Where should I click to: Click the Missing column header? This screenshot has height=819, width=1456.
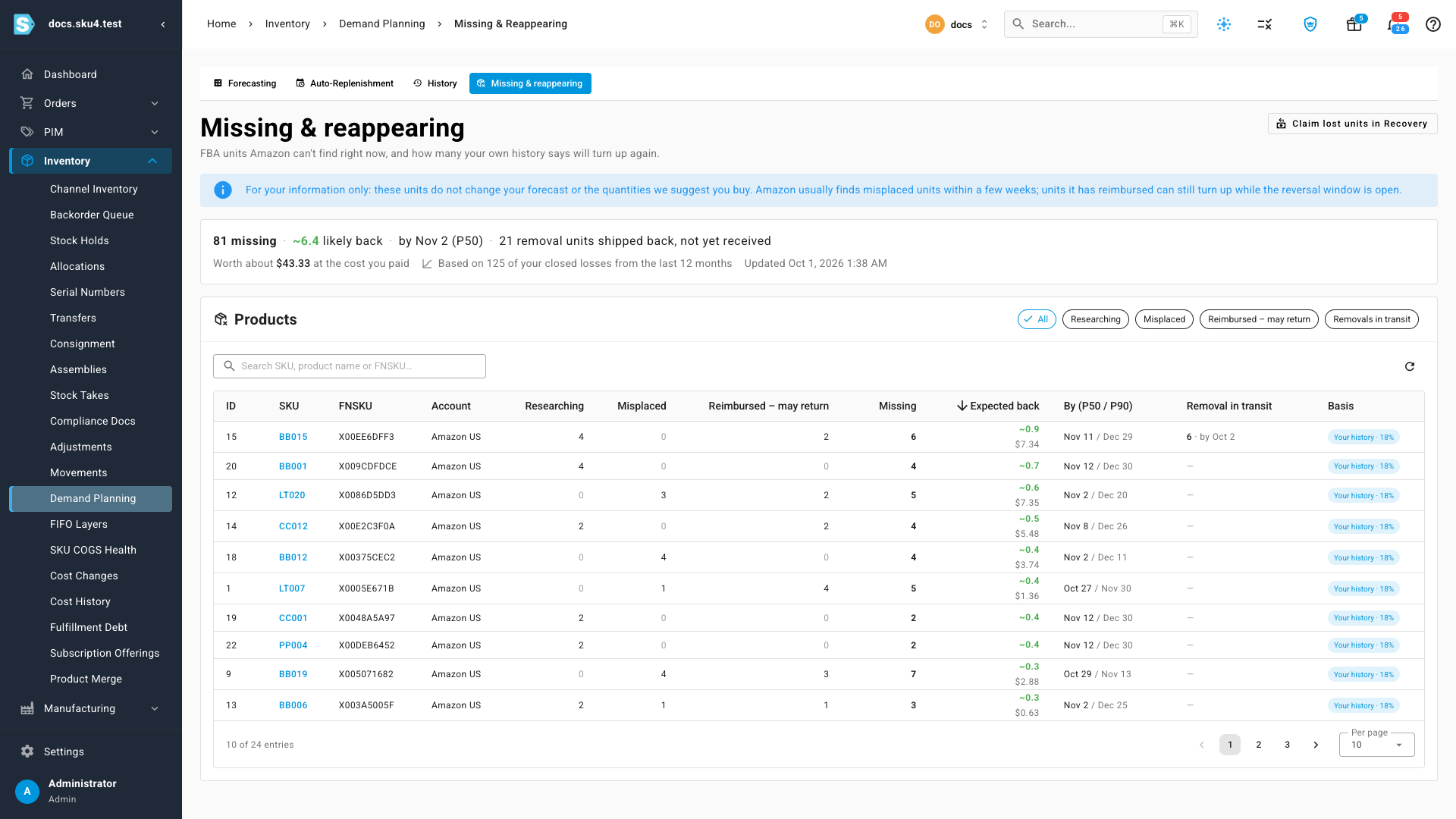(898, 406)
